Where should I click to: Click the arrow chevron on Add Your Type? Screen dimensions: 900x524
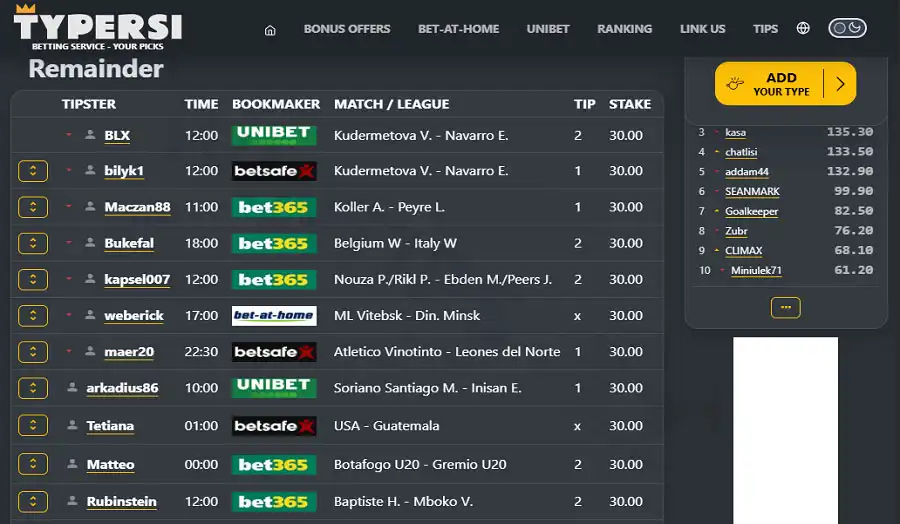coord(840,84)
